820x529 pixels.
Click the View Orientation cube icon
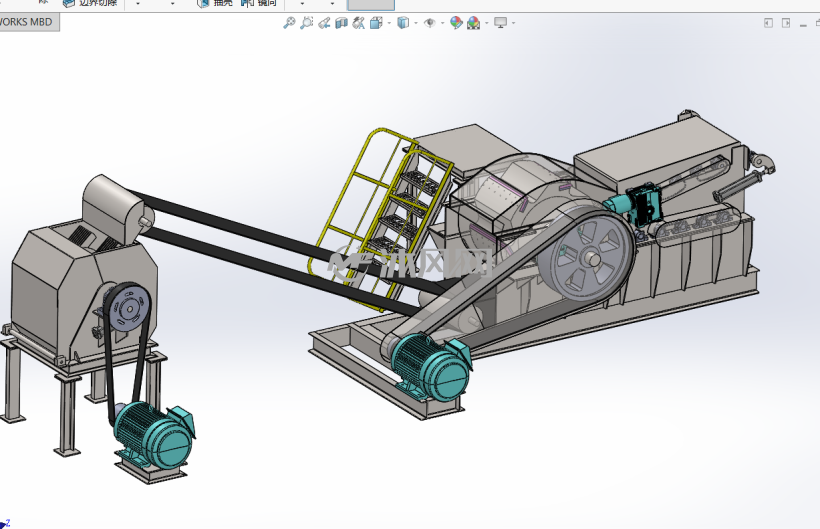[376, 23]
